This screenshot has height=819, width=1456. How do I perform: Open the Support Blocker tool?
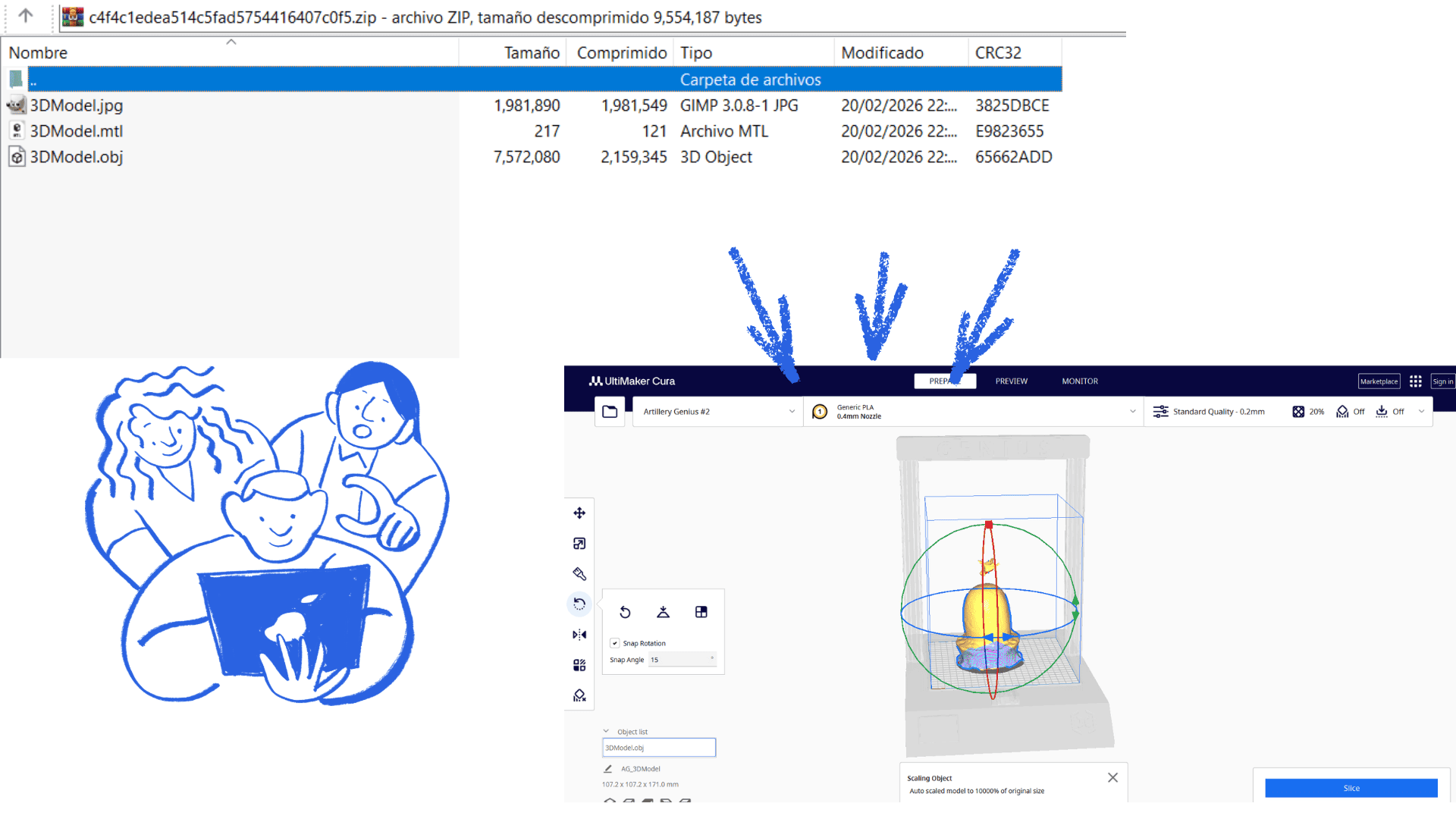579,695
